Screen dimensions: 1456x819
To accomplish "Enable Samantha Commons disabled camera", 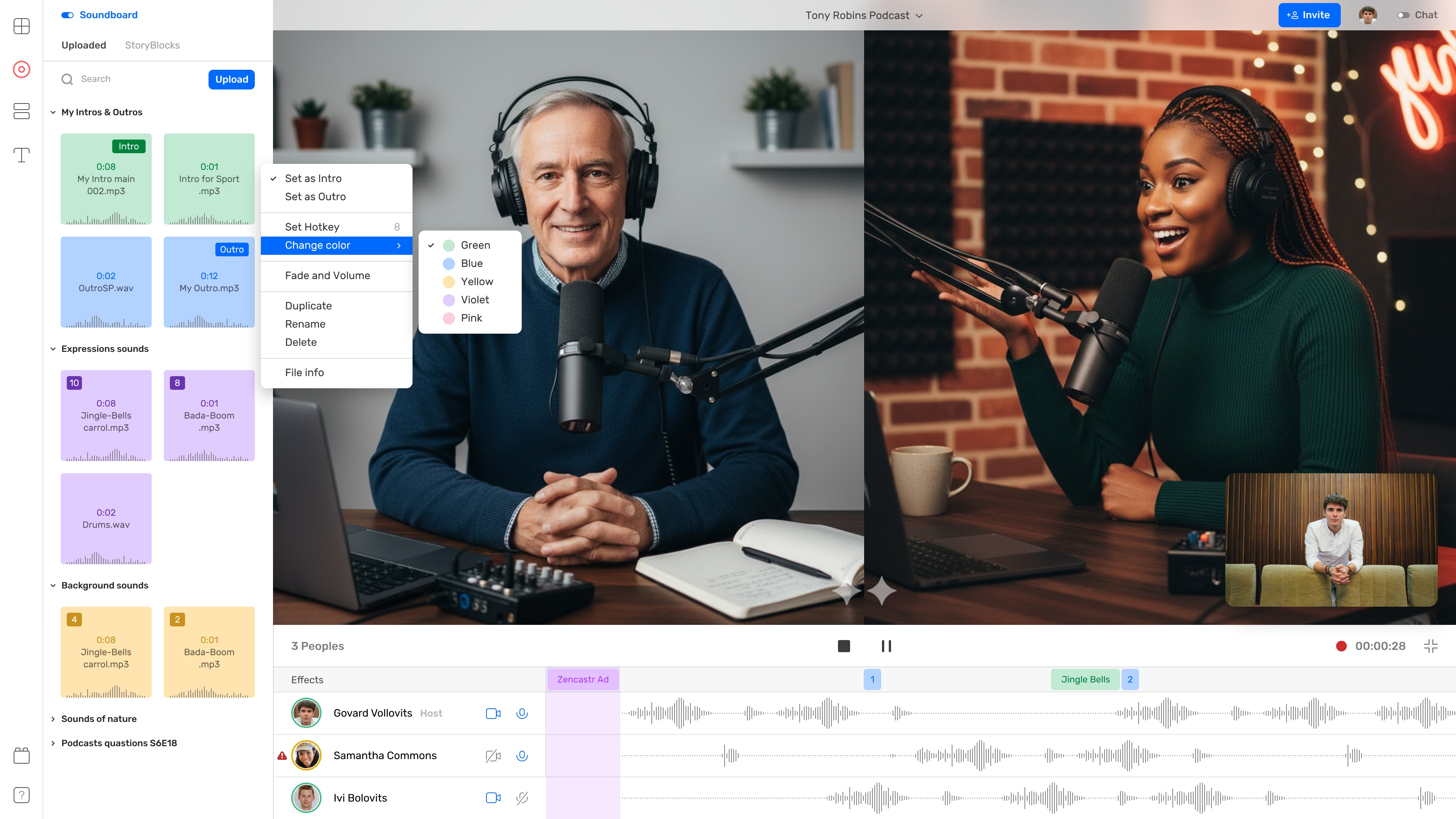I will (493, 756).
